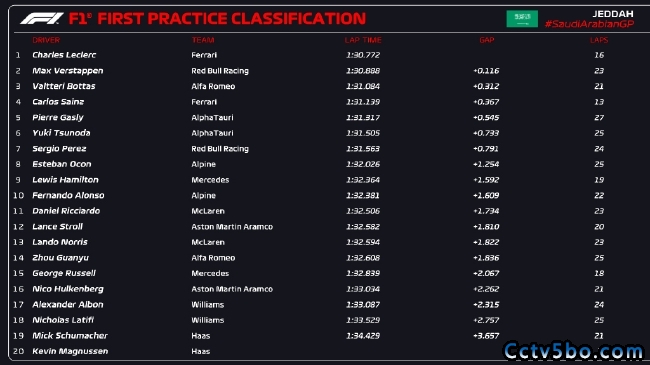Click Kevin Magnussen in last row

[70, 351]
